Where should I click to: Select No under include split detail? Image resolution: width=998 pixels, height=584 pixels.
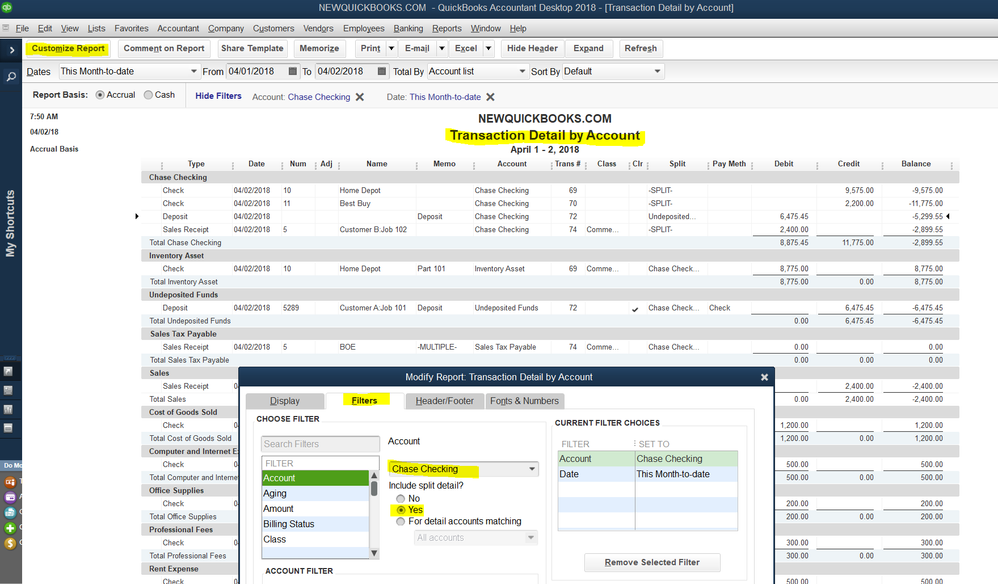(x=401, y=498)
